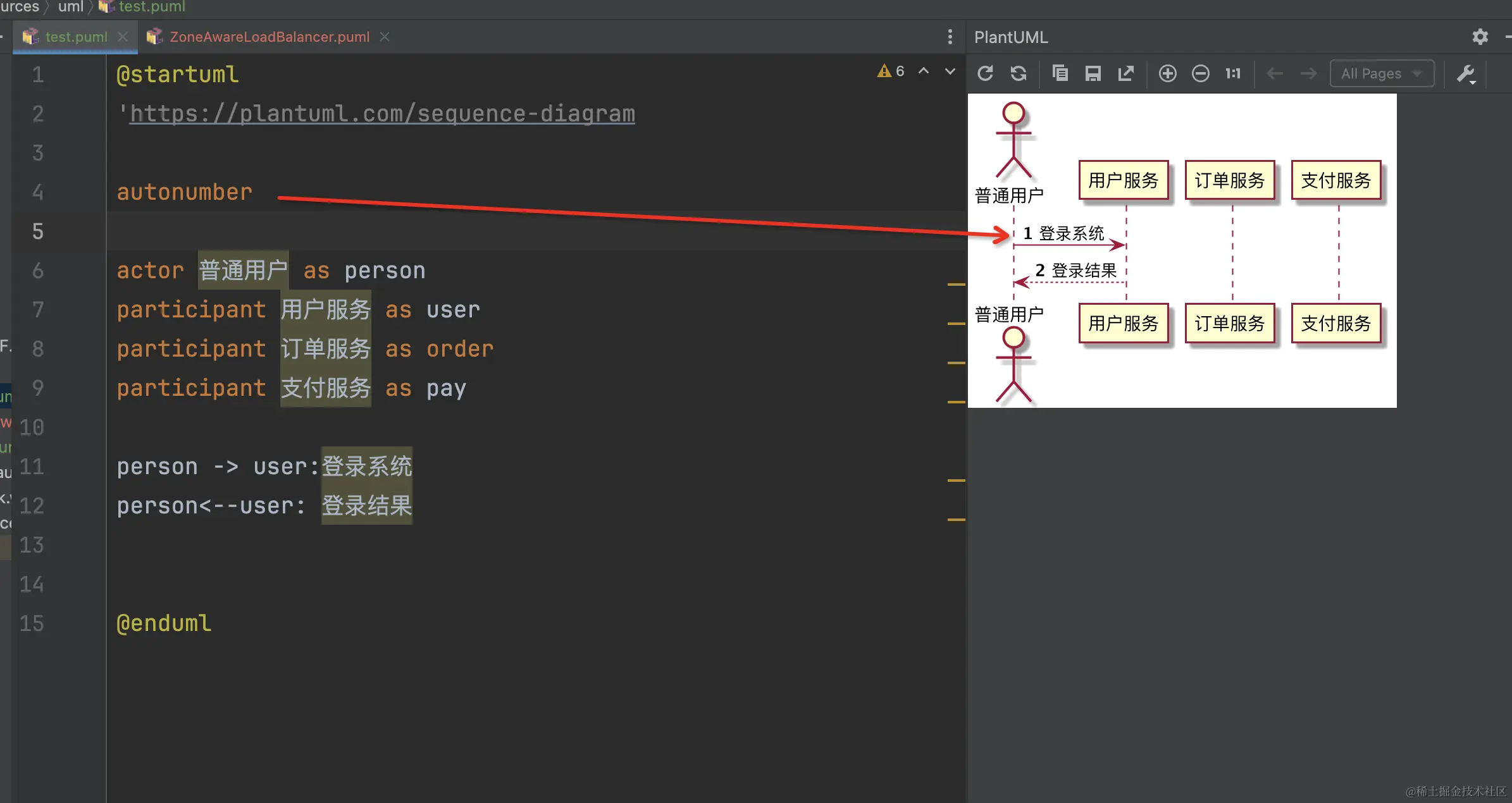This screenshot has height=803, width=1512.
Task: Click the 6 warnings indicator
Action: (x=891, y=71)
